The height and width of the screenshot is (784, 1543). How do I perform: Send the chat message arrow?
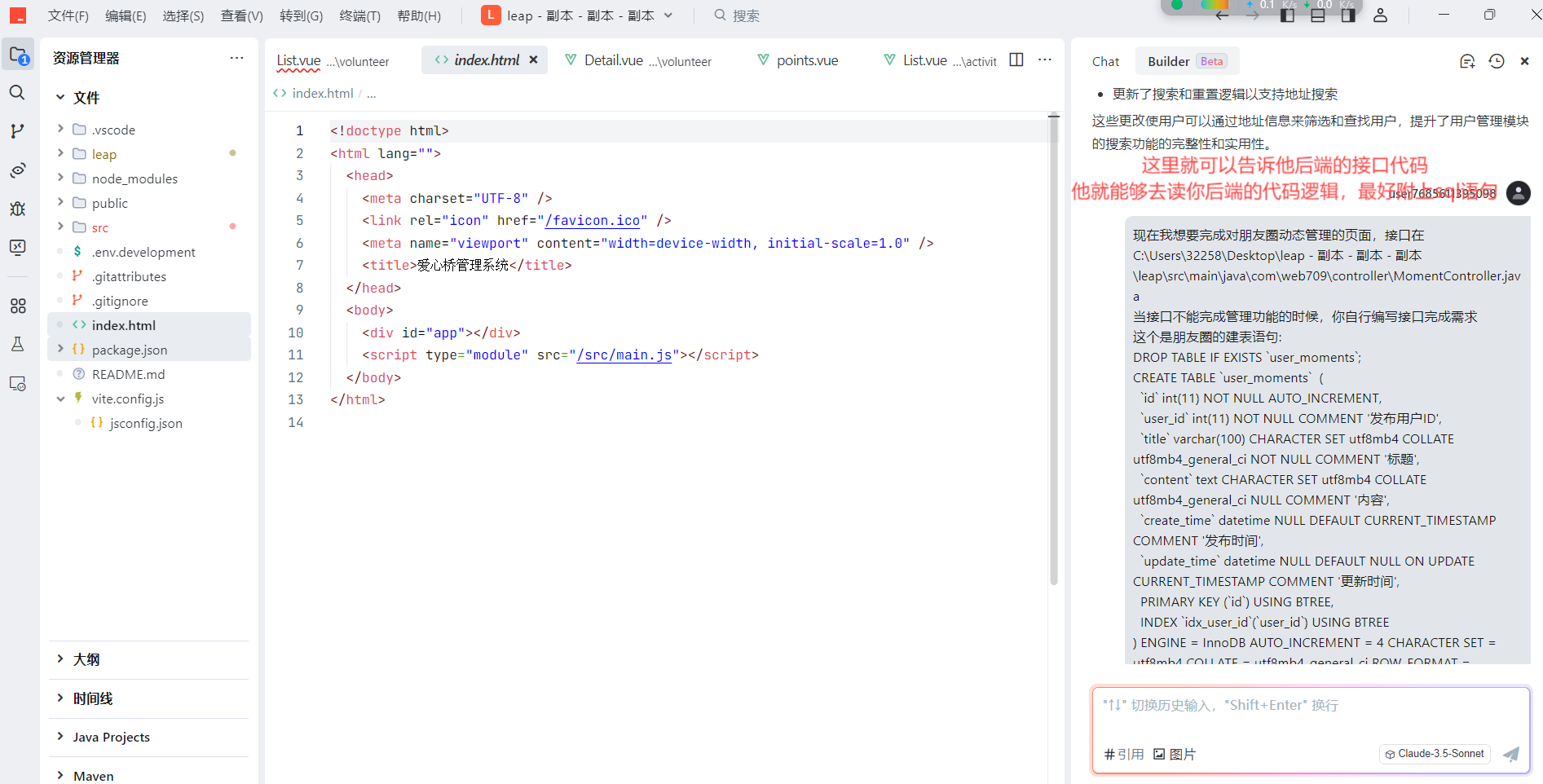(1510, 754)
